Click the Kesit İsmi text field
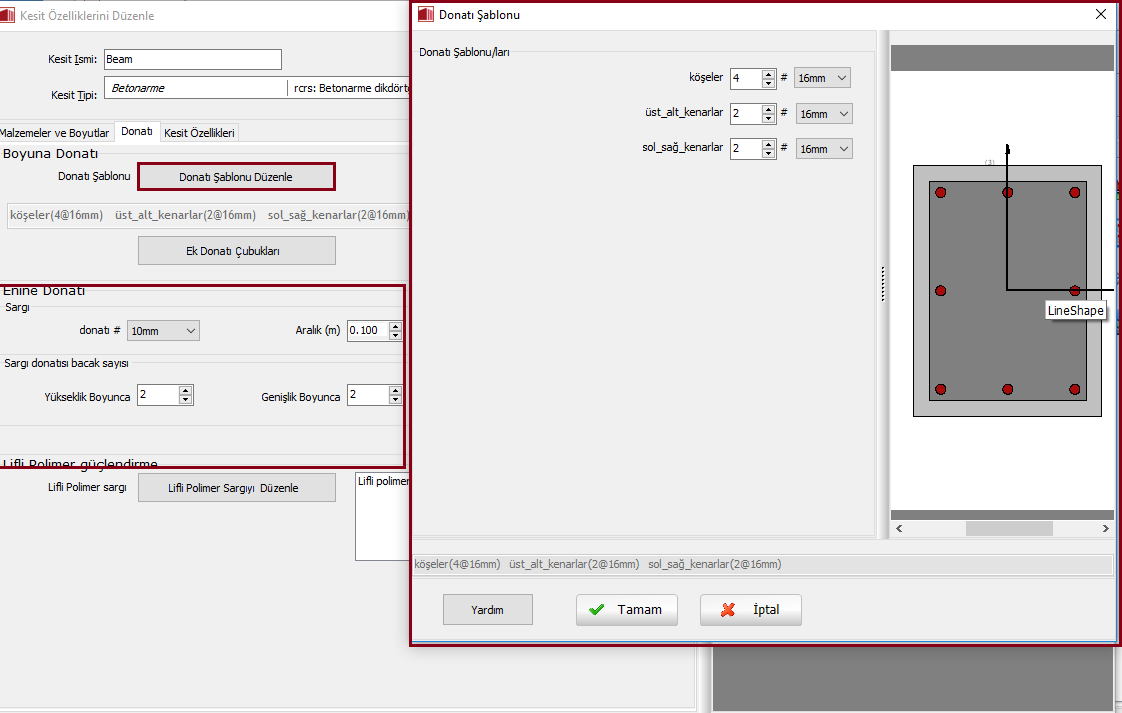1122x713 pixels. [x=192, y=60]
